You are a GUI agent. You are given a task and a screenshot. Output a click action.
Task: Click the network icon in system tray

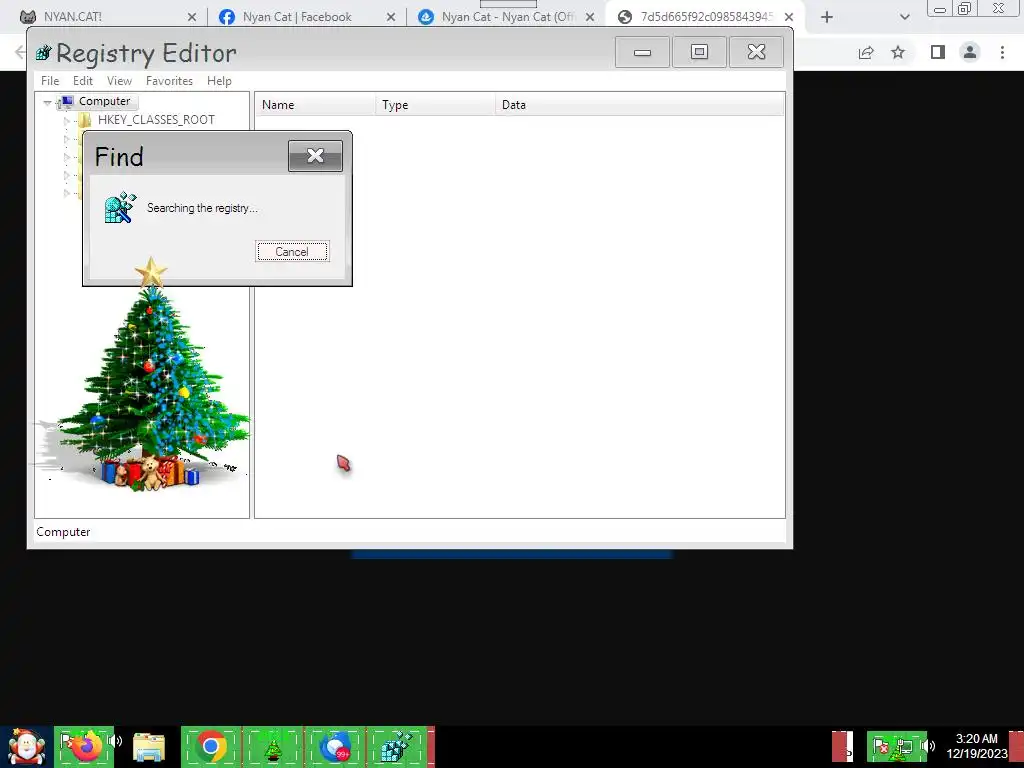tap(904, 746)
